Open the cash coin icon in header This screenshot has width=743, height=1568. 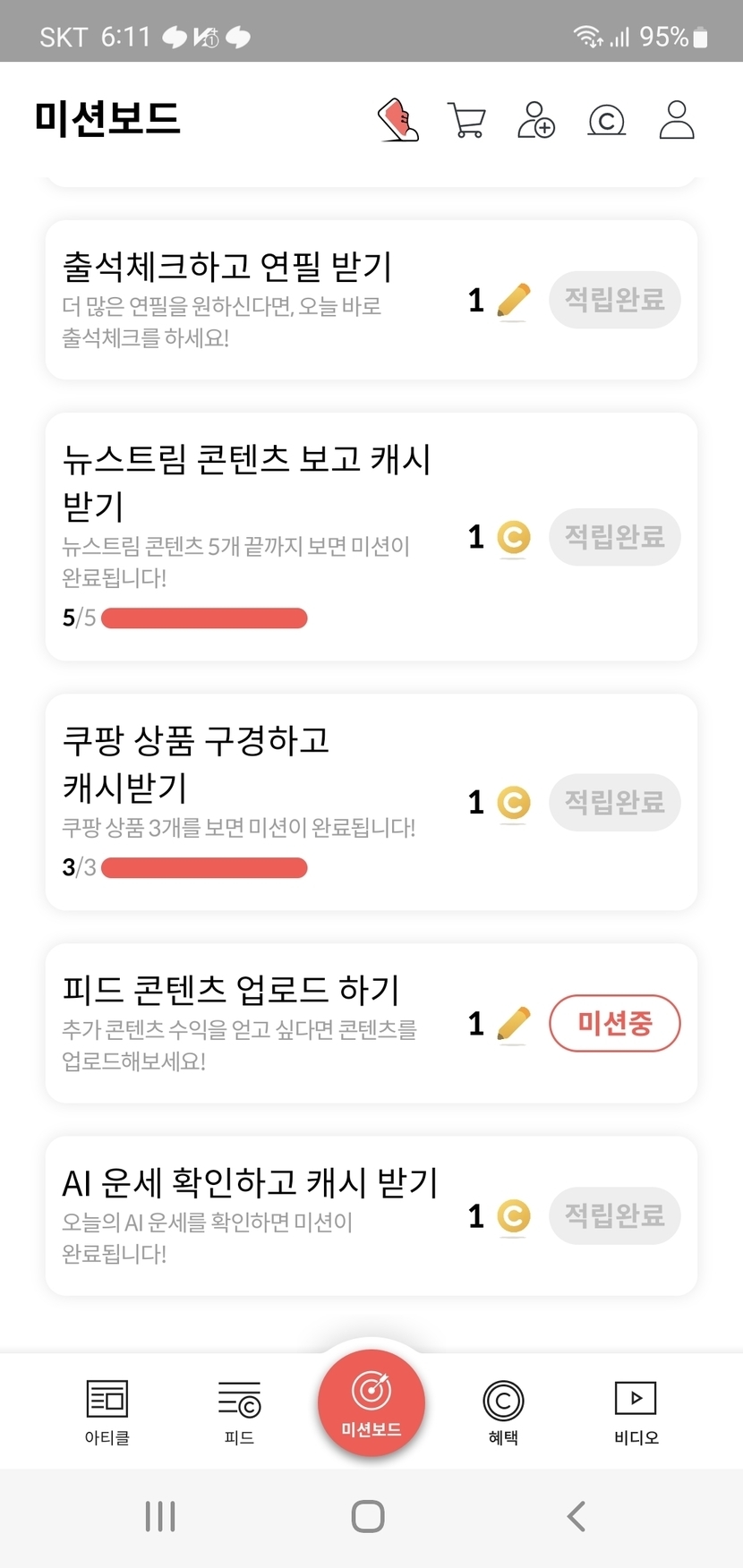click(606, 120)
